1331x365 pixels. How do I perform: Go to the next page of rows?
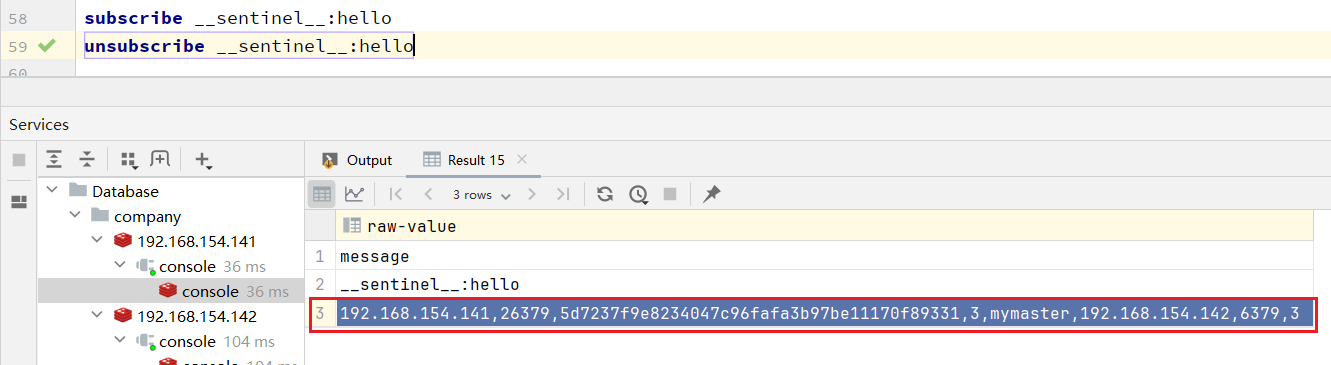tap(532, 194)
